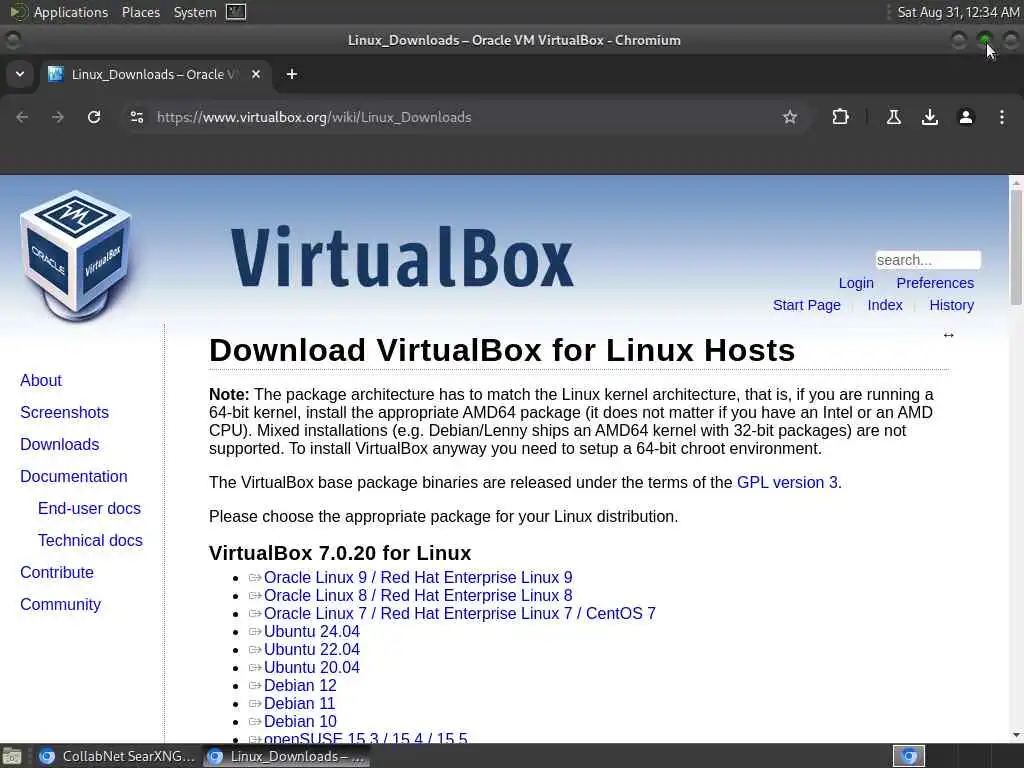Download Oracle Linux 8 / RHEL 8 package

click(418, 595)
